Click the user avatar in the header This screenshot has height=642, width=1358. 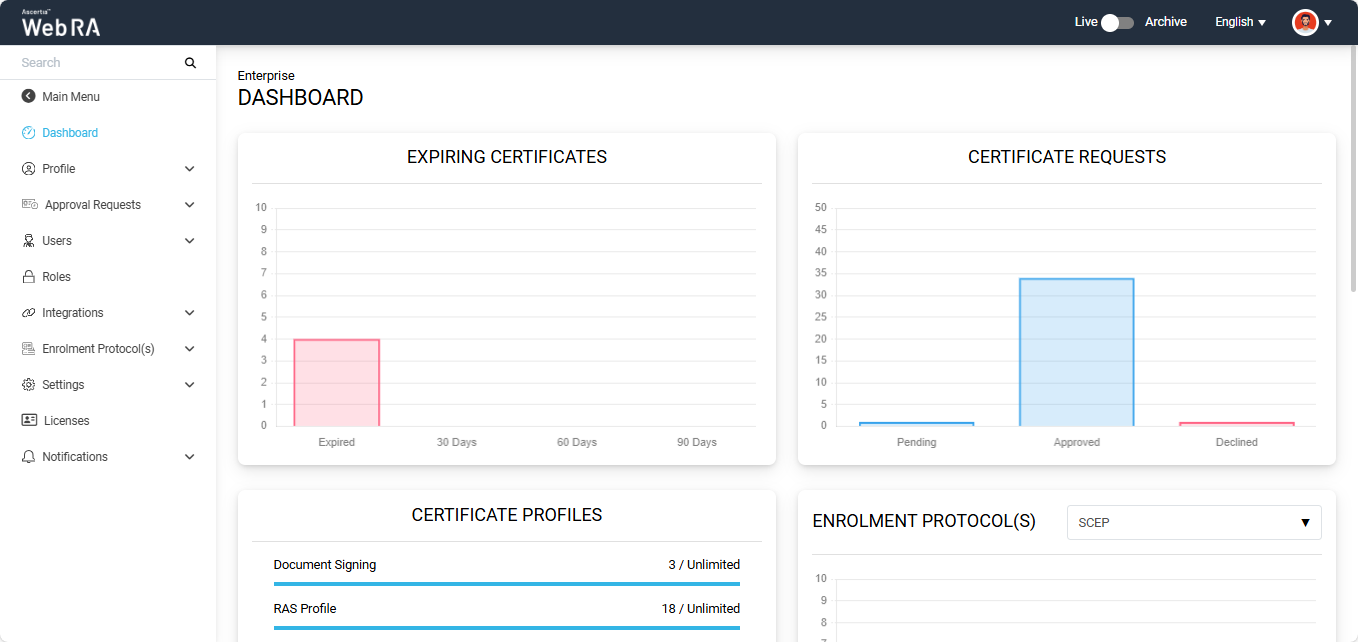coord(1305,22)
